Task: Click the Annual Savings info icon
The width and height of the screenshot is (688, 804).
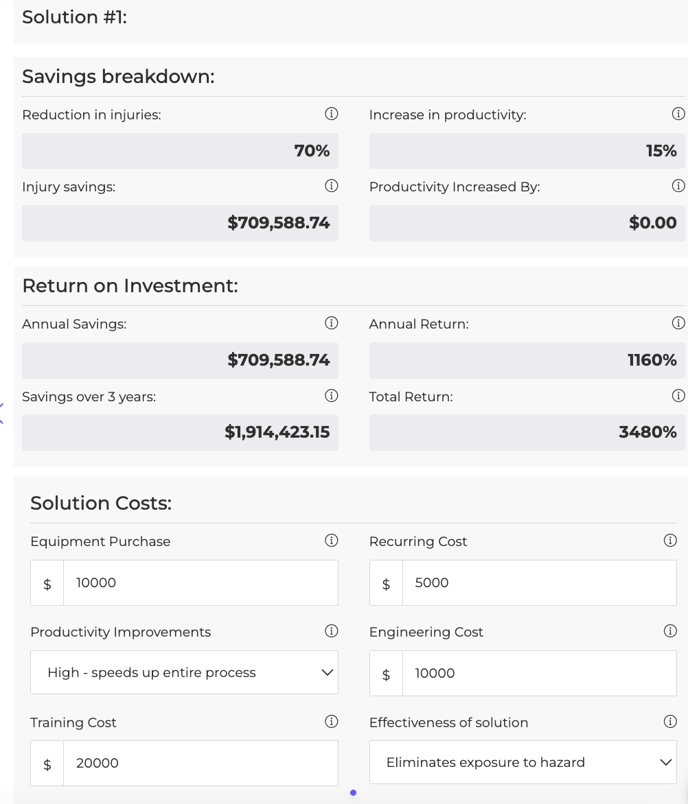Action: pyautogui.click(x=331, y=323)
